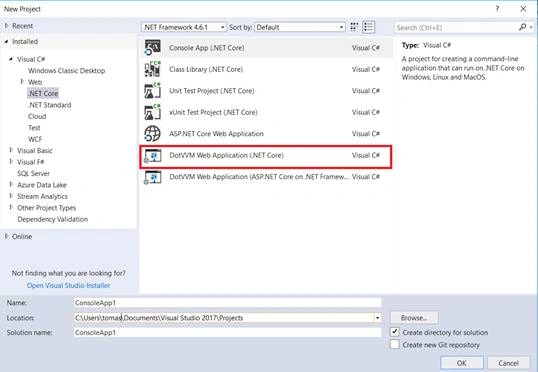Click the Class Library (.NET Core) template icon
This screenshot has width=538, height=372.
pyautogui.click(x=152, y=69)
